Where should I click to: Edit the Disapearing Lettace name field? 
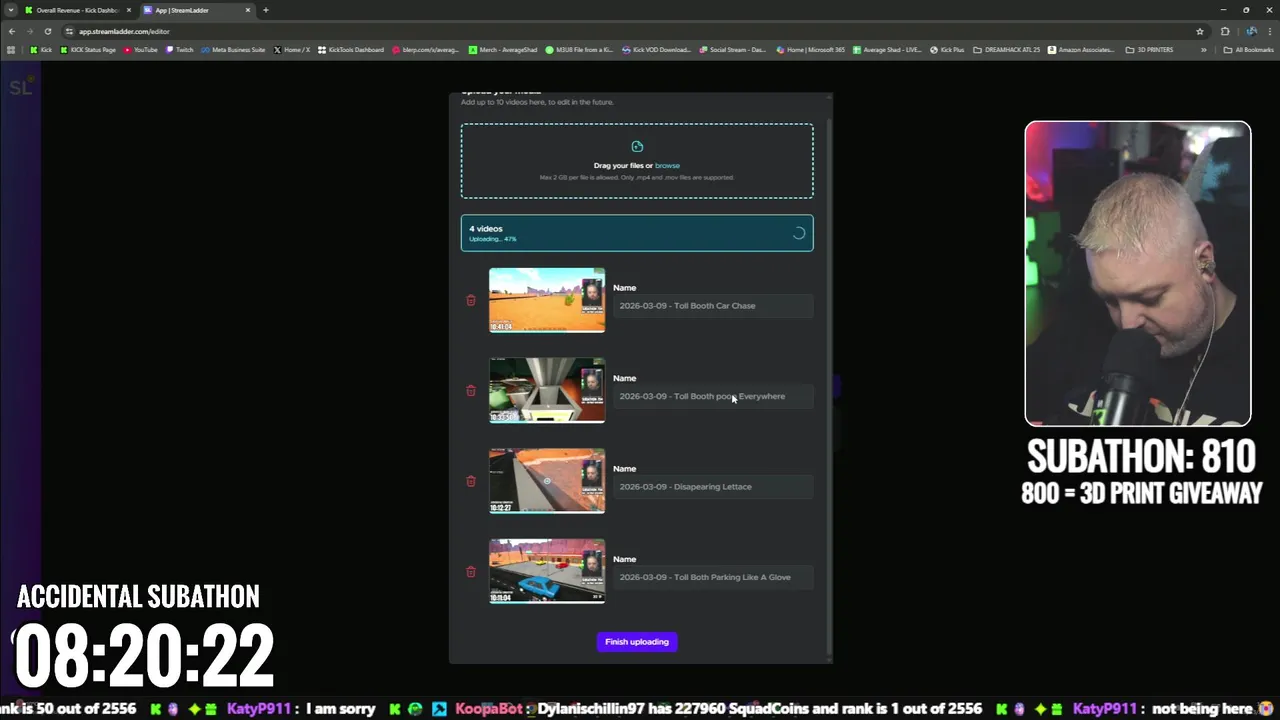[x=713, y=487]
